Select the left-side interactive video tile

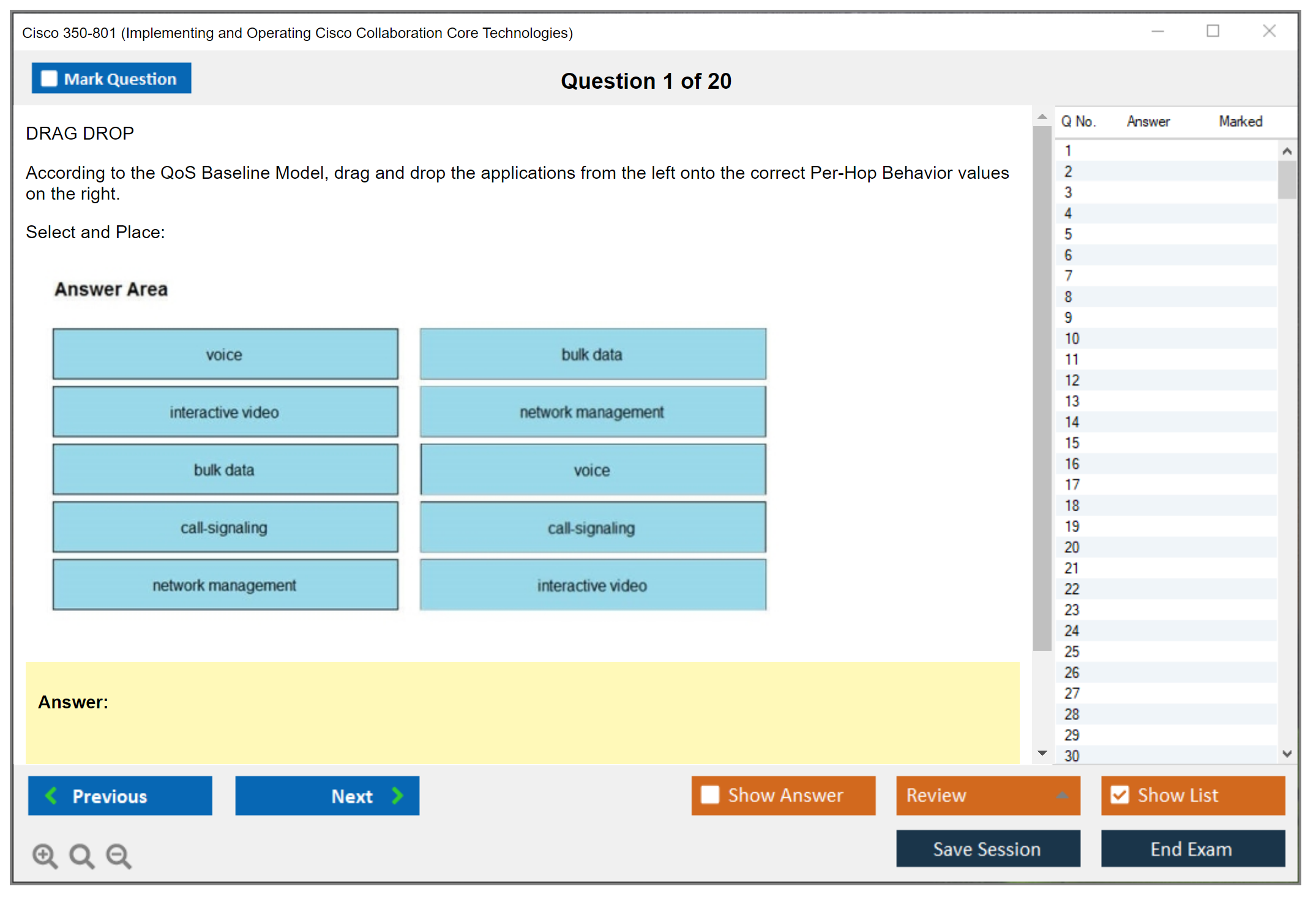tap(225, 412)
